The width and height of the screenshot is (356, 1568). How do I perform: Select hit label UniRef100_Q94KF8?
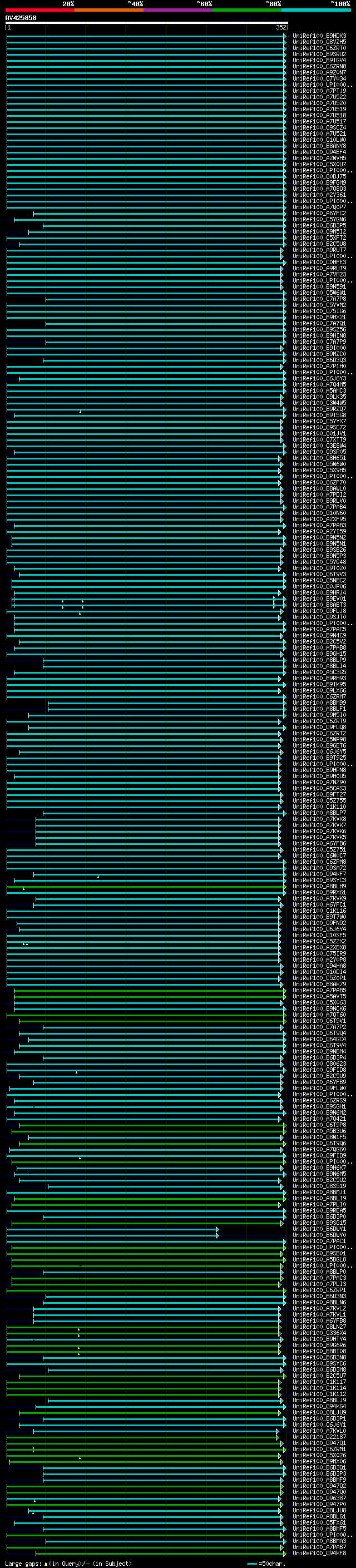pos(319,1553)
